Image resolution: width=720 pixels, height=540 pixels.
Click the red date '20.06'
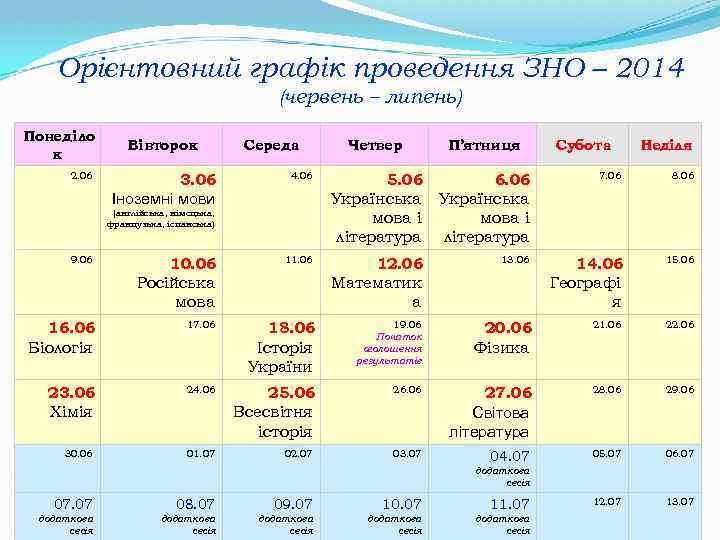[508, 327]
